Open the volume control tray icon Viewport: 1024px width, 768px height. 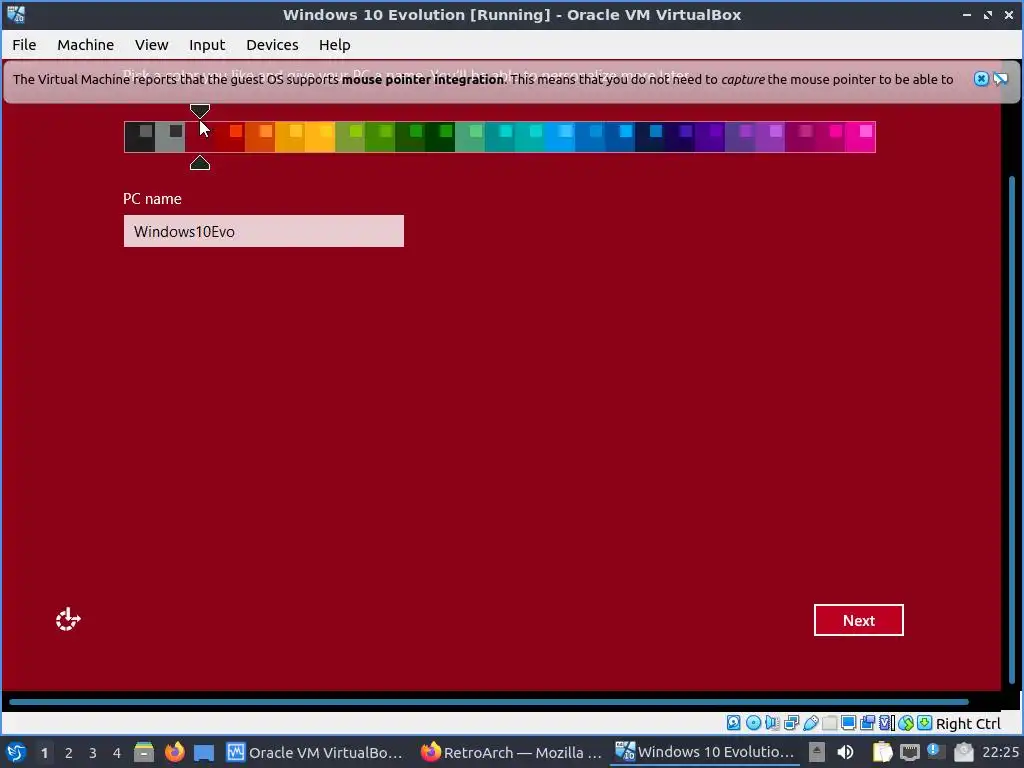pos(845,752)
